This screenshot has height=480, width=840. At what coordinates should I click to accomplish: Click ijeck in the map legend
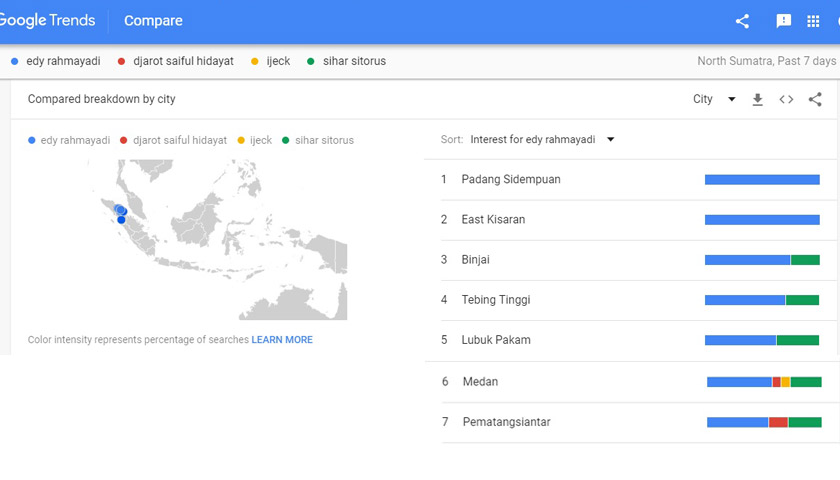point(255,140)
